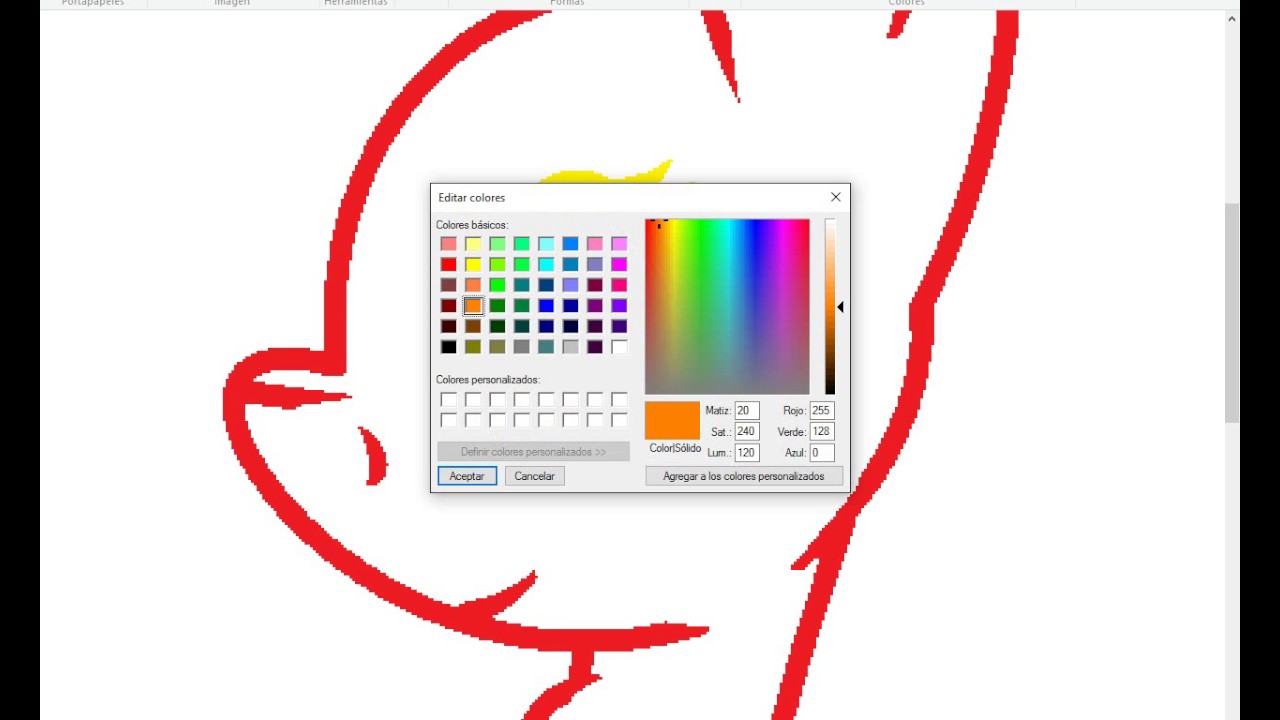Select the white basic color swatch
This screenshot has height=720, width=1280.
click(619, 347)
